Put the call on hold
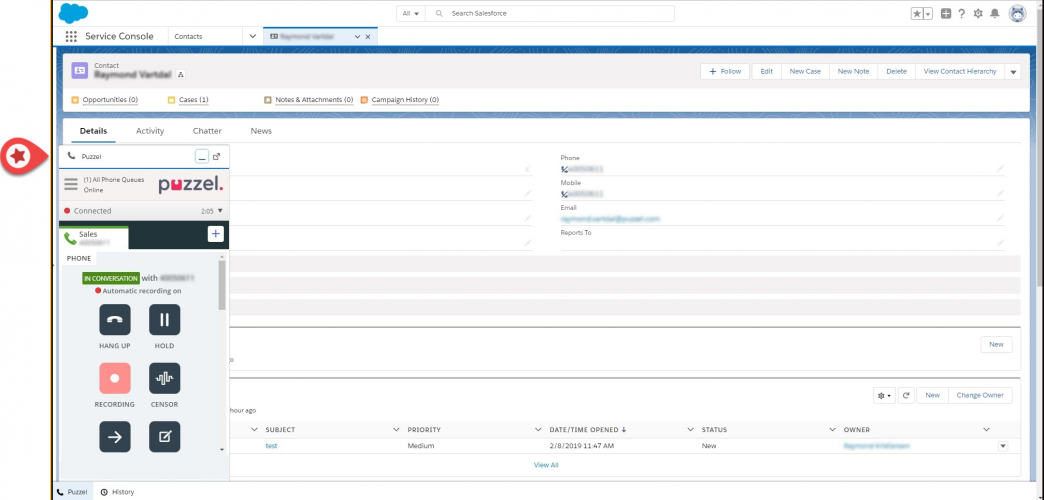This screenshot has height=500, width=1044. tap(164, 320)
